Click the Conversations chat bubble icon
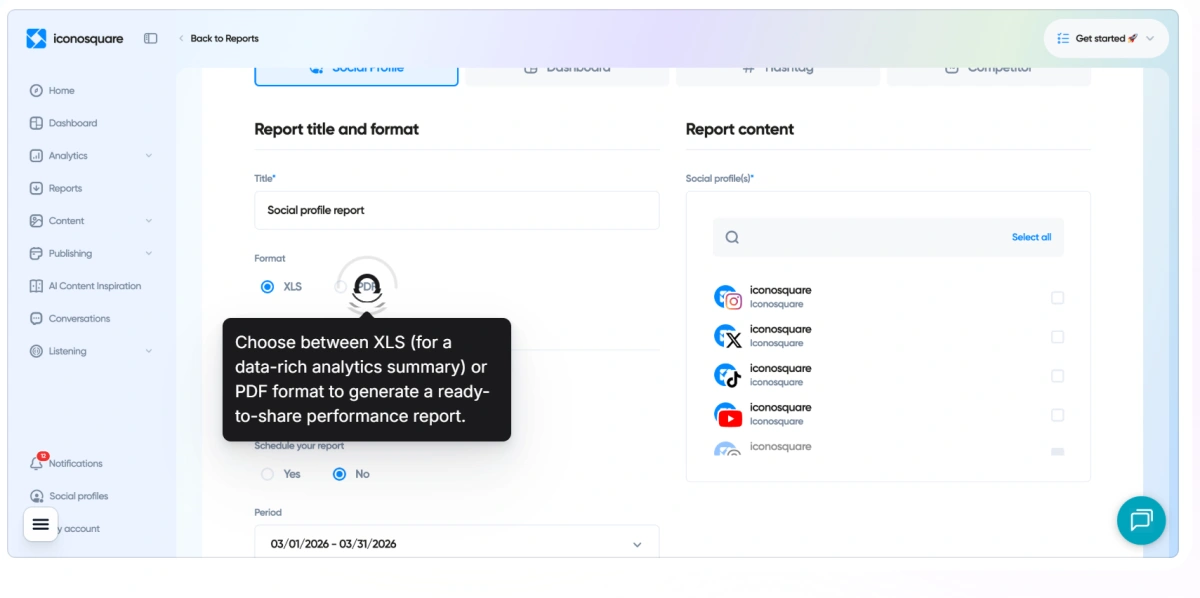This screenshot has height=598, width=1200. point(37,318)
